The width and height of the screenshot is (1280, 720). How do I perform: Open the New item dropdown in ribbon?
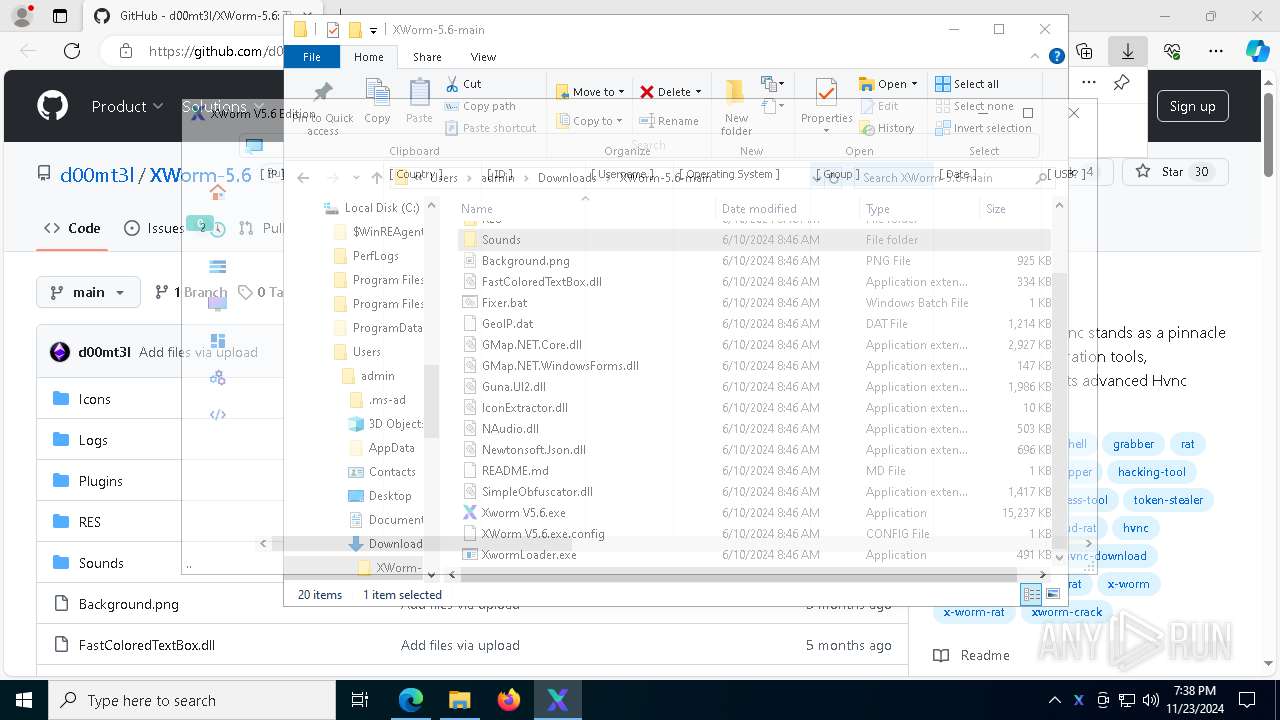pos(771,84)
